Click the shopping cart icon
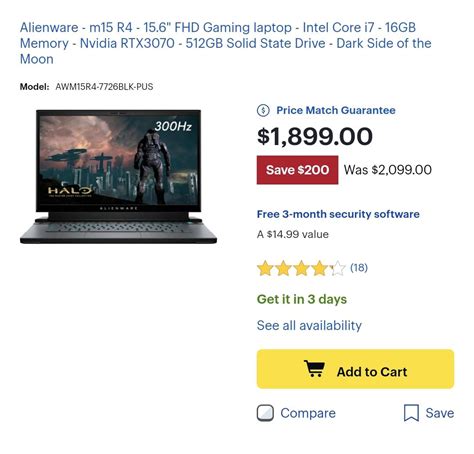Viewport: 474px width, 454px height. [314, 369]
